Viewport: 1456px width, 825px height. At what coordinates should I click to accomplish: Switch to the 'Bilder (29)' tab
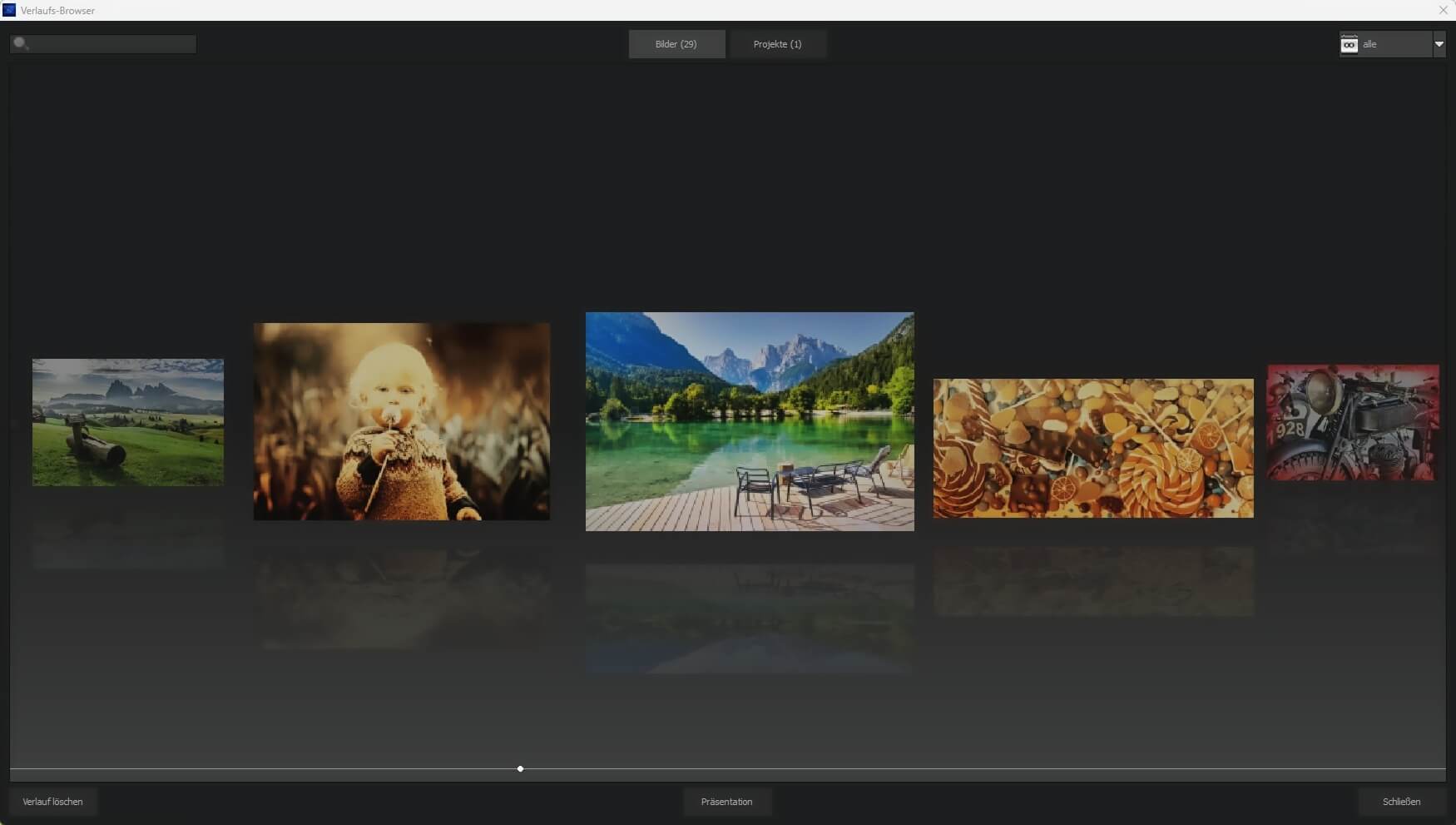[x=676, y=44]
